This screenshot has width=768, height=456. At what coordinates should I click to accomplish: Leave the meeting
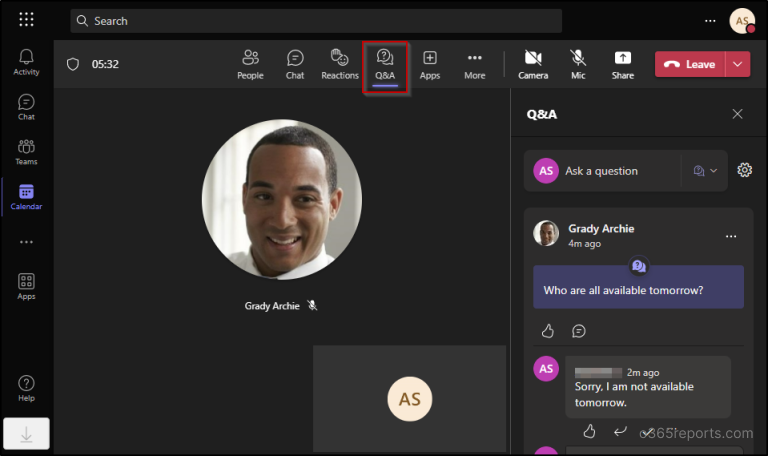690,64
